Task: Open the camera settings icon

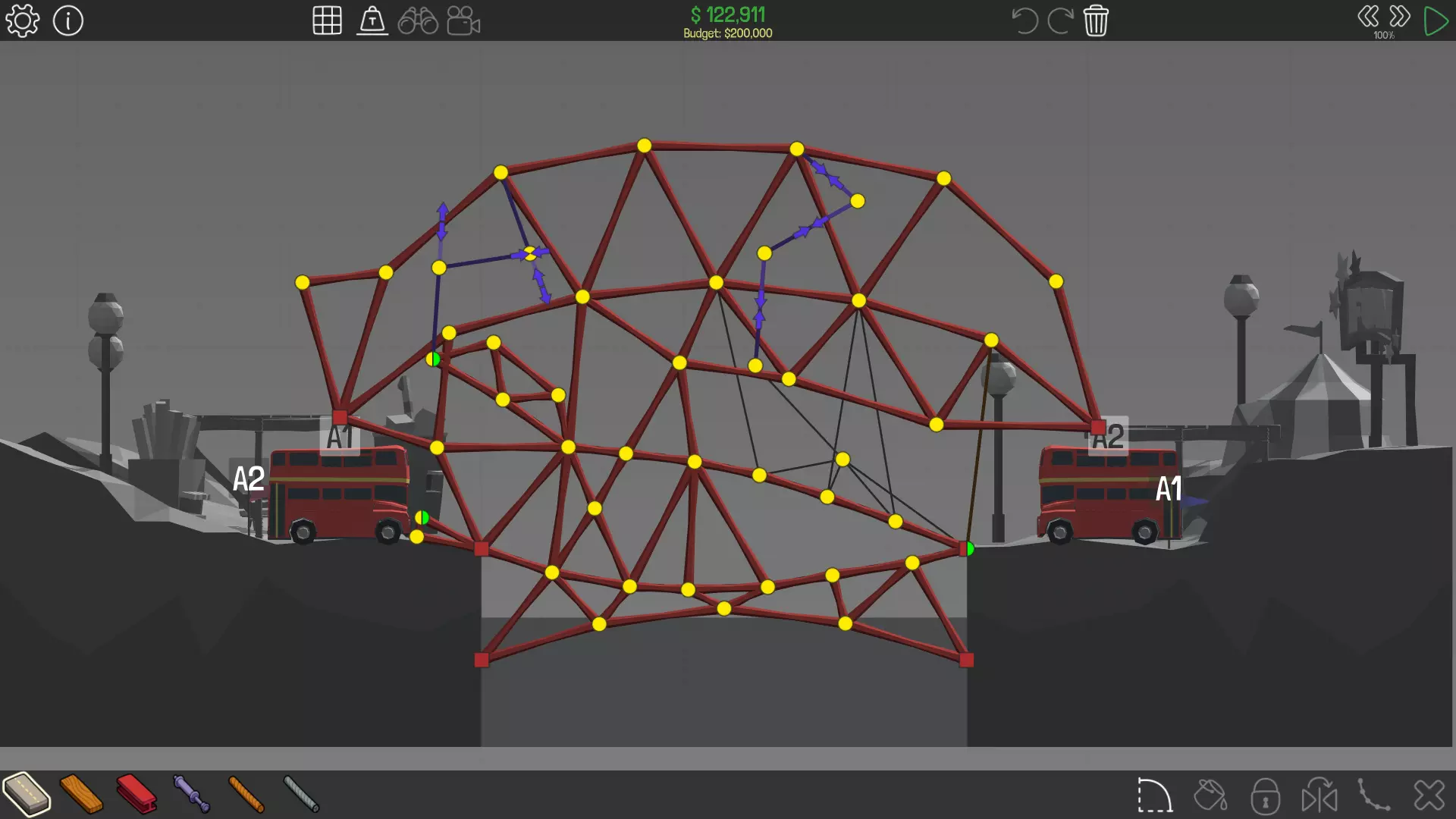Action: point(463,20)
